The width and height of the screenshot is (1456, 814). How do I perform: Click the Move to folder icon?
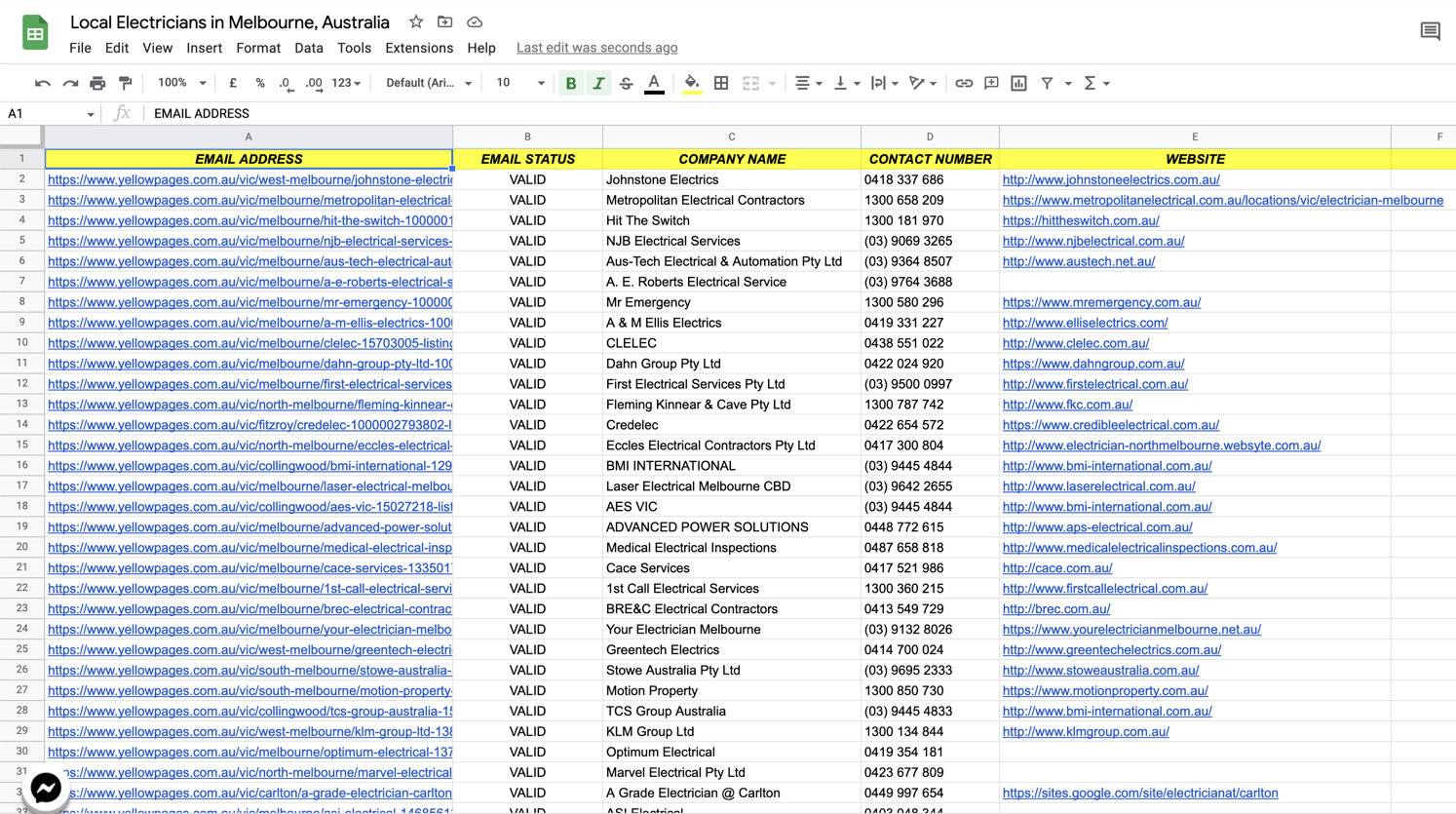coord(444,21)
